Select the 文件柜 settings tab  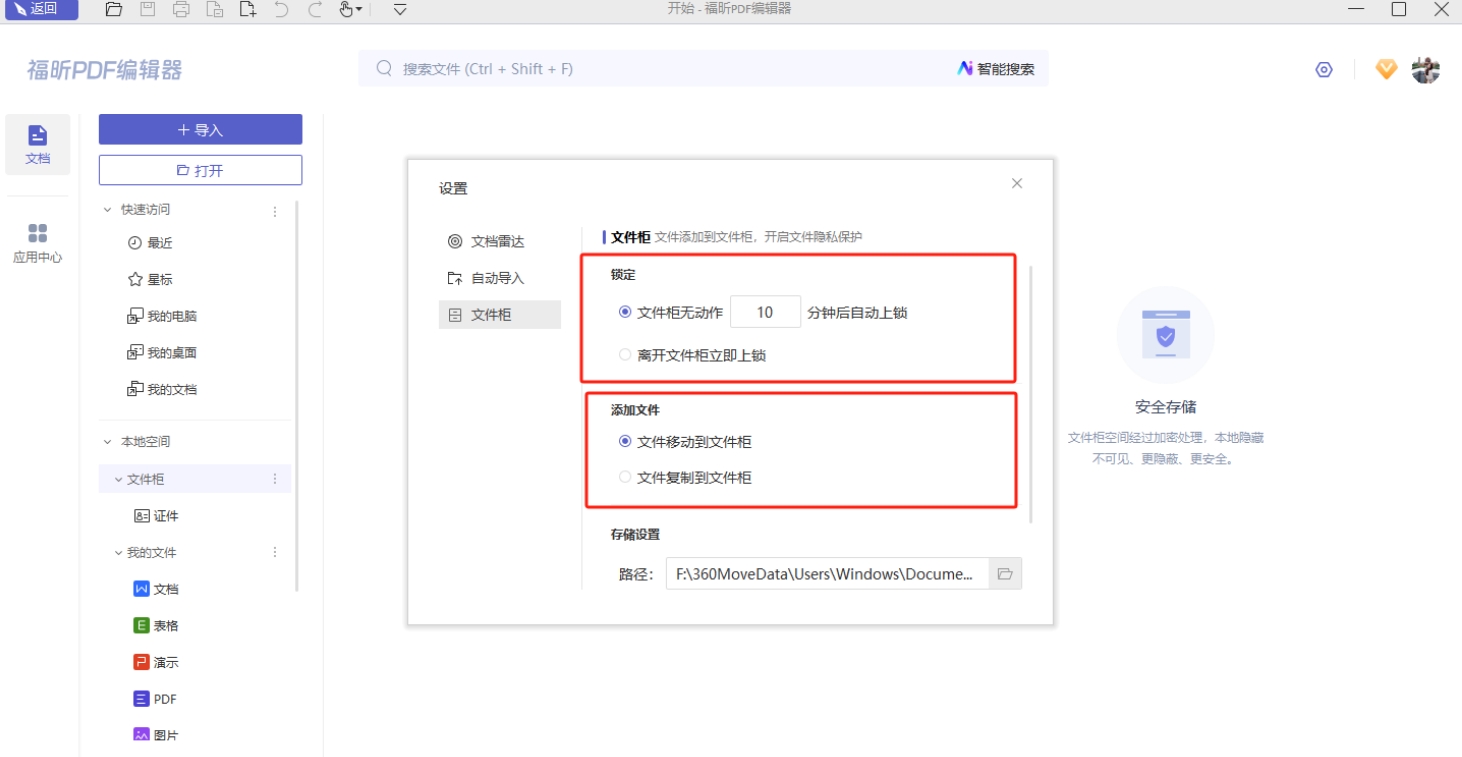pyautogui.click(x=499, y=315)
